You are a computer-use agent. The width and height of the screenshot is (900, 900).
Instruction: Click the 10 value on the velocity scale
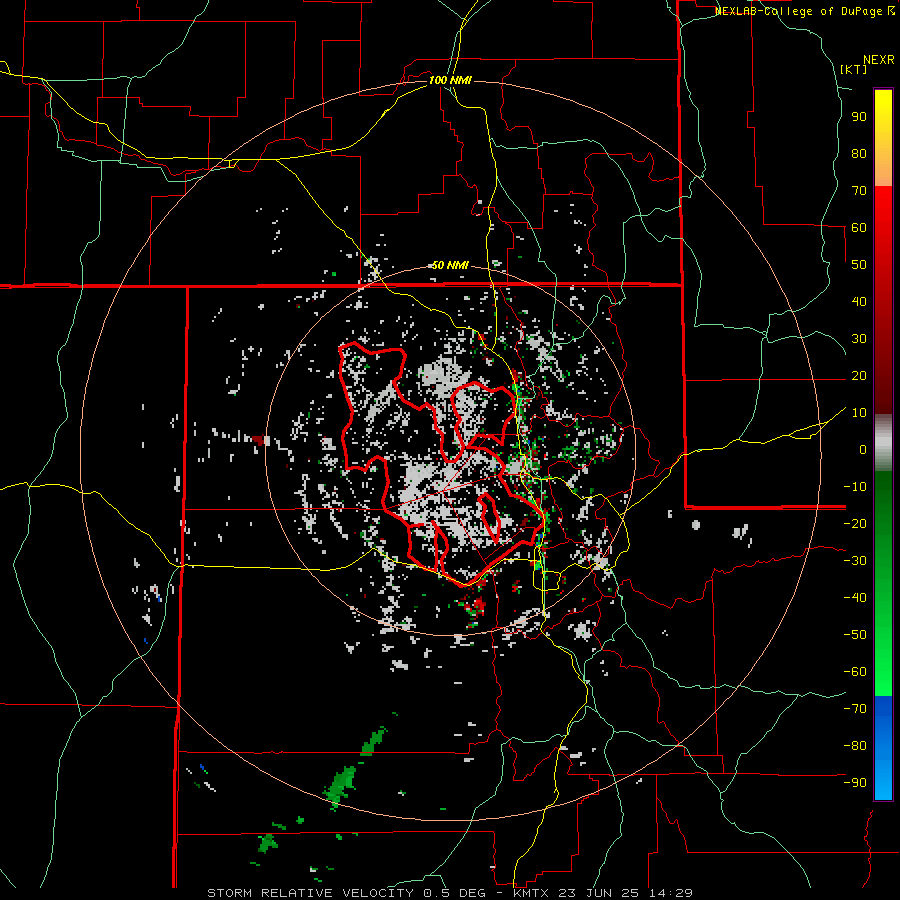click(859, 413)
